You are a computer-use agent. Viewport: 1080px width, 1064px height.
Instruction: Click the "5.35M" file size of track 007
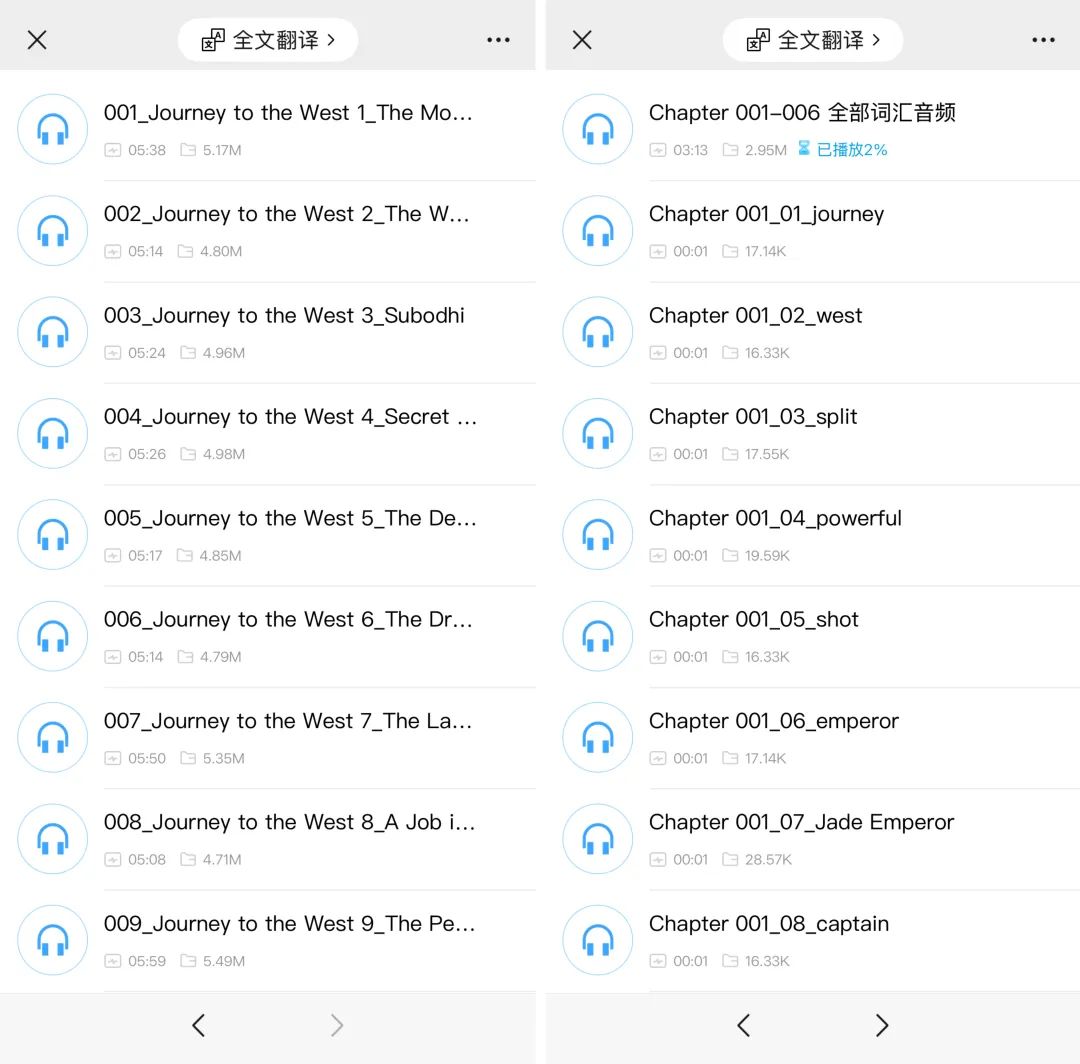pos(224,758)
